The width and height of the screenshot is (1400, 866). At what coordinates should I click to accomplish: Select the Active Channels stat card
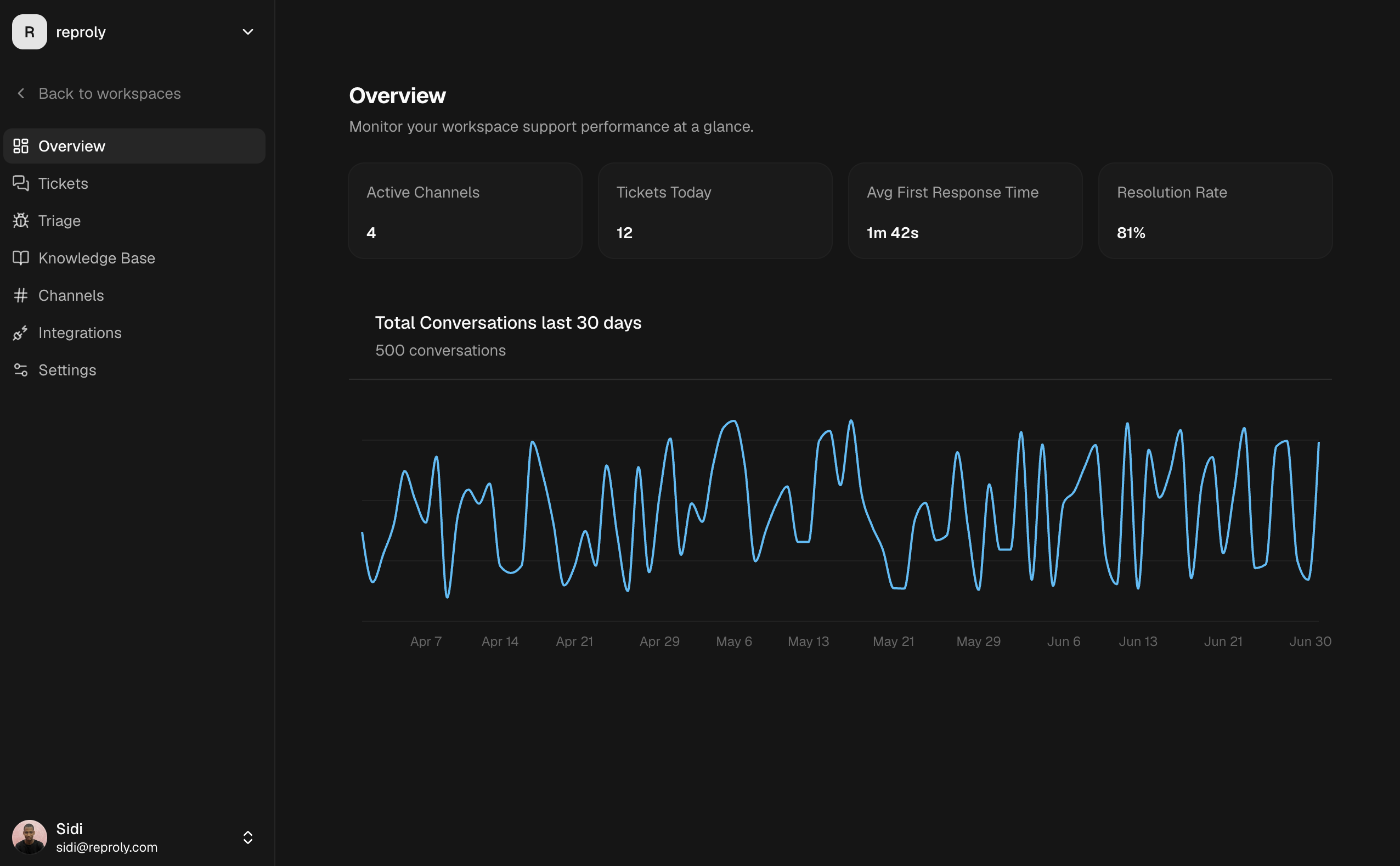tap(465, 211)
